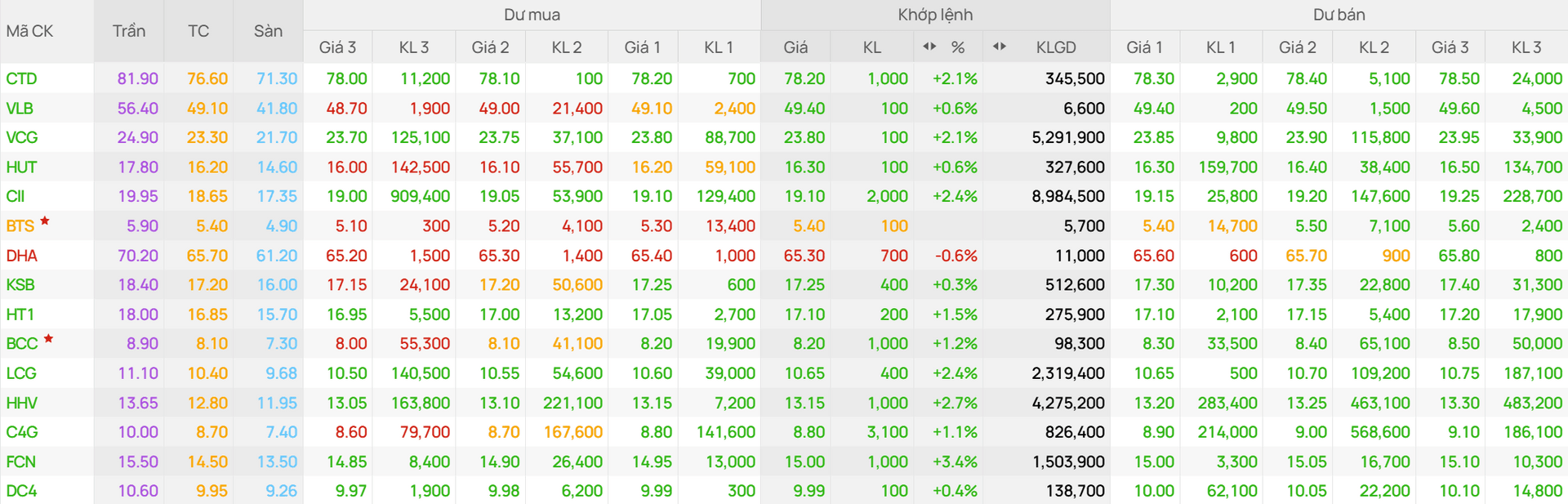
Task: Open the CTD stock symbol
Action: [x=21, y=78]
